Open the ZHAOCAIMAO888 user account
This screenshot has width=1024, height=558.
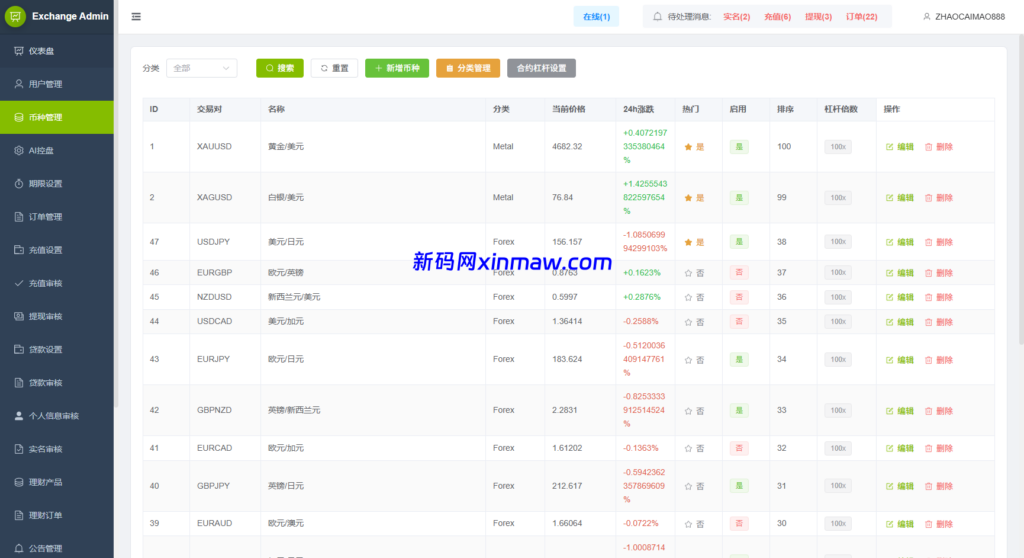coord(964,16)
